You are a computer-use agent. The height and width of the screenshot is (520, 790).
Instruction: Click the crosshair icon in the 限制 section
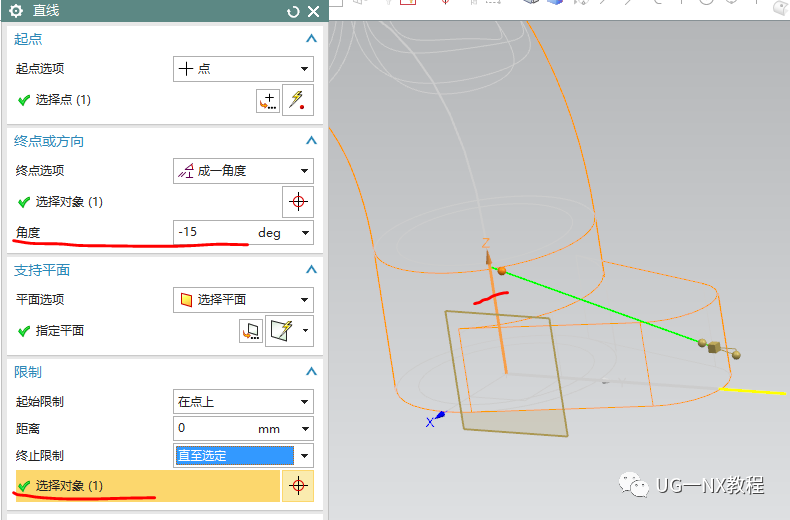click(x=298, y=486)
